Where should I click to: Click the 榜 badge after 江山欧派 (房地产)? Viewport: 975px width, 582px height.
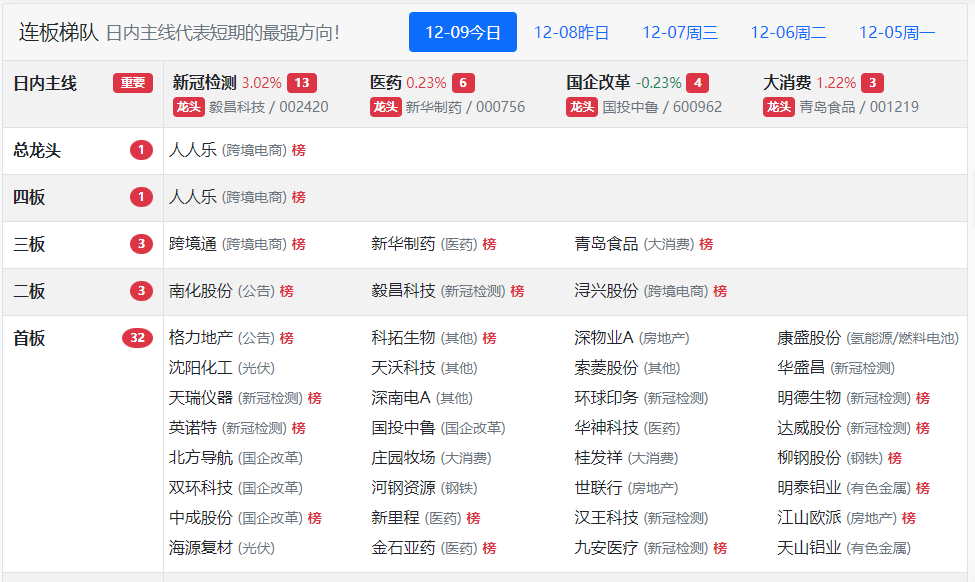909,518
